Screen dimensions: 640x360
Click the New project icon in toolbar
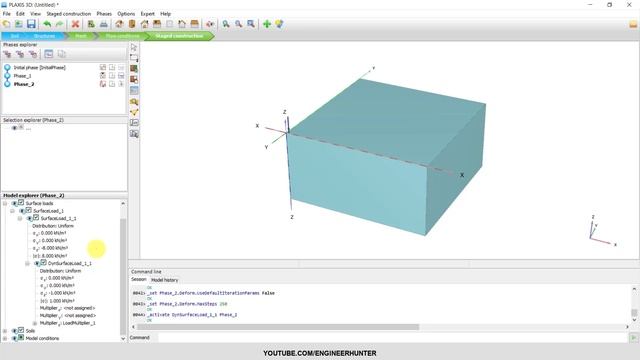coord(7,24)
